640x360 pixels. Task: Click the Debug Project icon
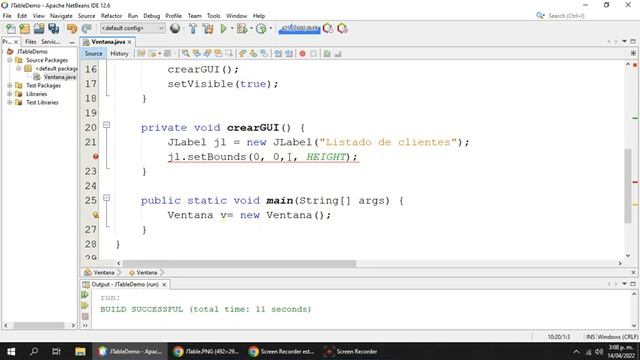tap(242, 29)
